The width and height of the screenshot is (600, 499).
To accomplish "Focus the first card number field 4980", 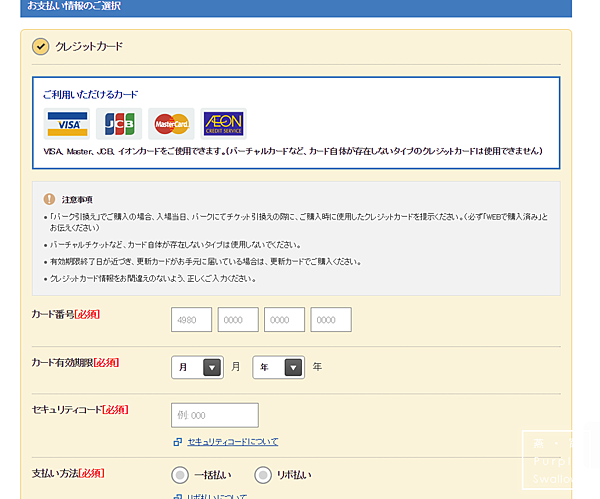I will [191, 320].
